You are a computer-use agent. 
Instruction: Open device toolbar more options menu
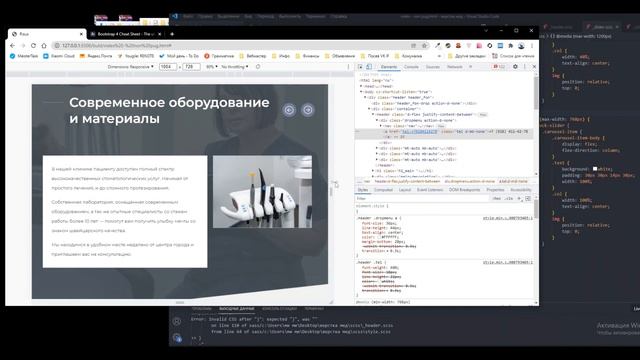point(348,67)
